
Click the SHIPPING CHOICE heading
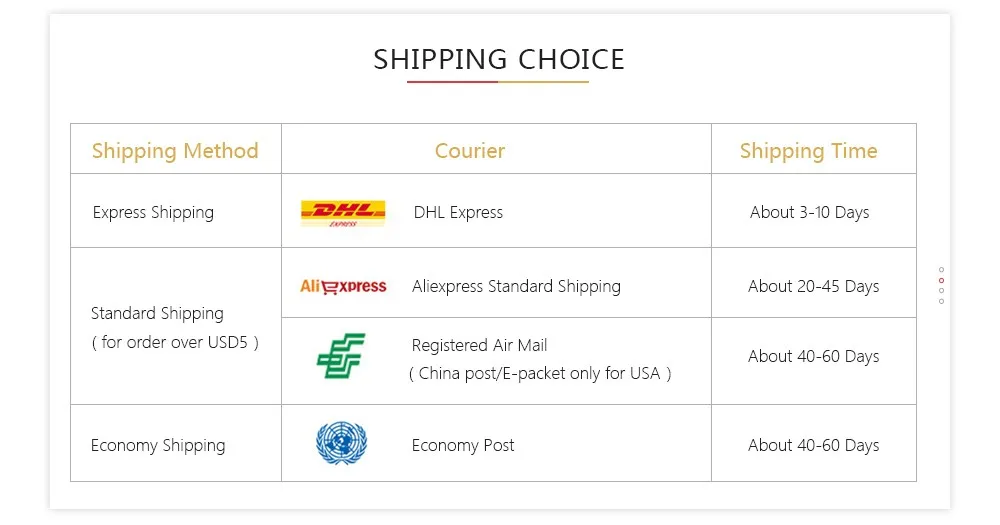pyautogui.click(x=499, y=59)
